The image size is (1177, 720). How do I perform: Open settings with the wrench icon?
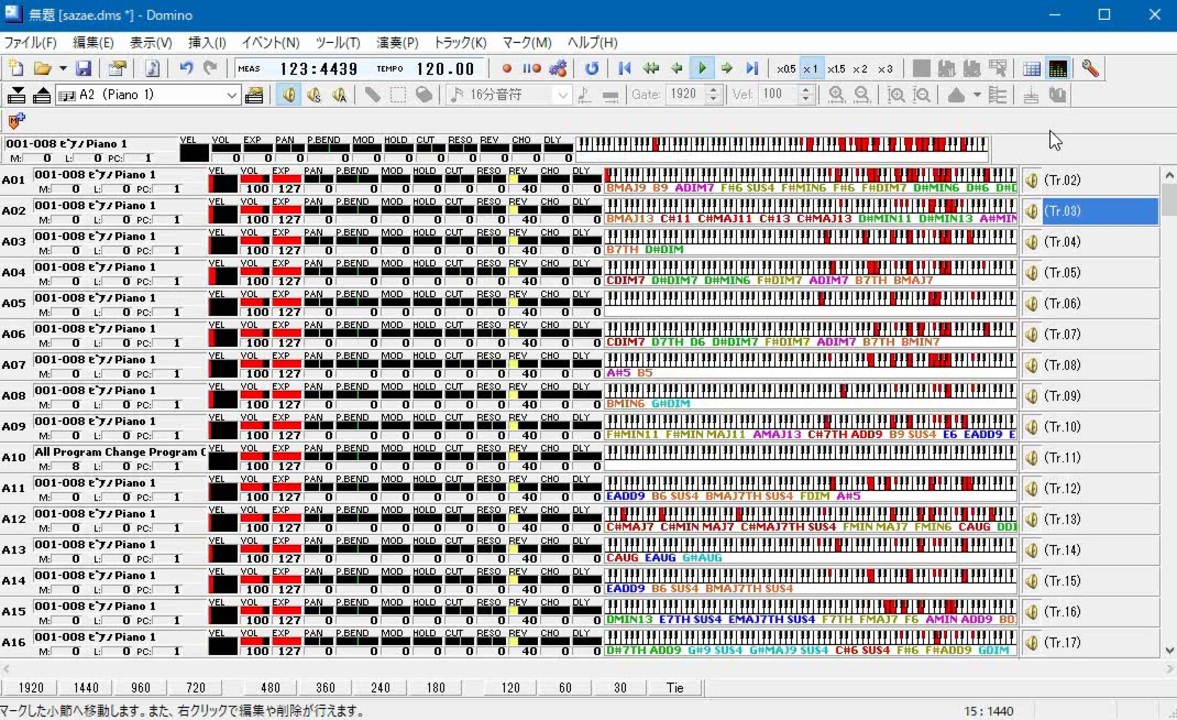tap(1090, 68)
